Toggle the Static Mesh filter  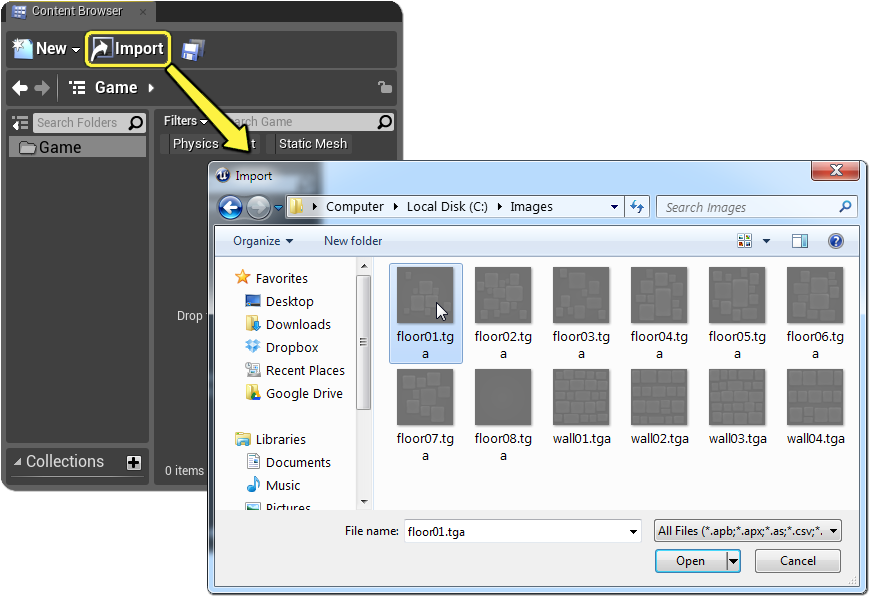(x=312, y=144)
